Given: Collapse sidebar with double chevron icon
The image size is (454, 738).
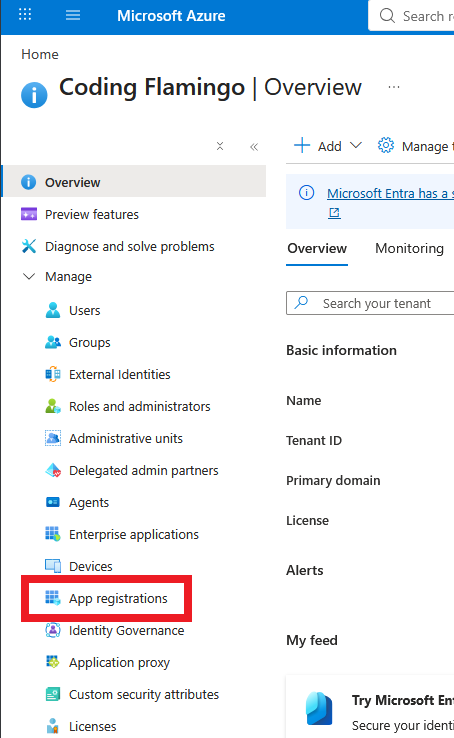Looking at the screenshot, I should tap(254, 147).
